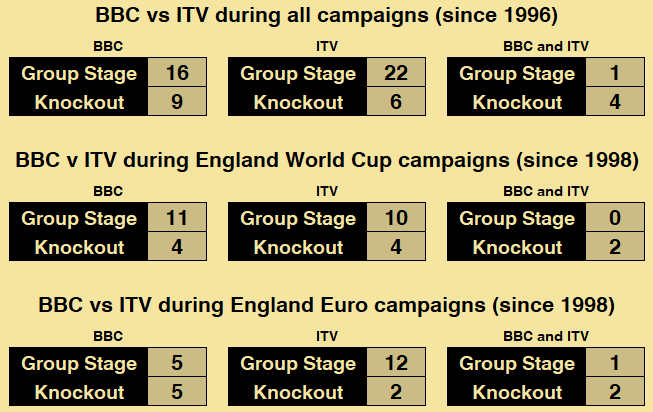Click BBC Knockout value 9 in all campaigns

click(176, 102)
